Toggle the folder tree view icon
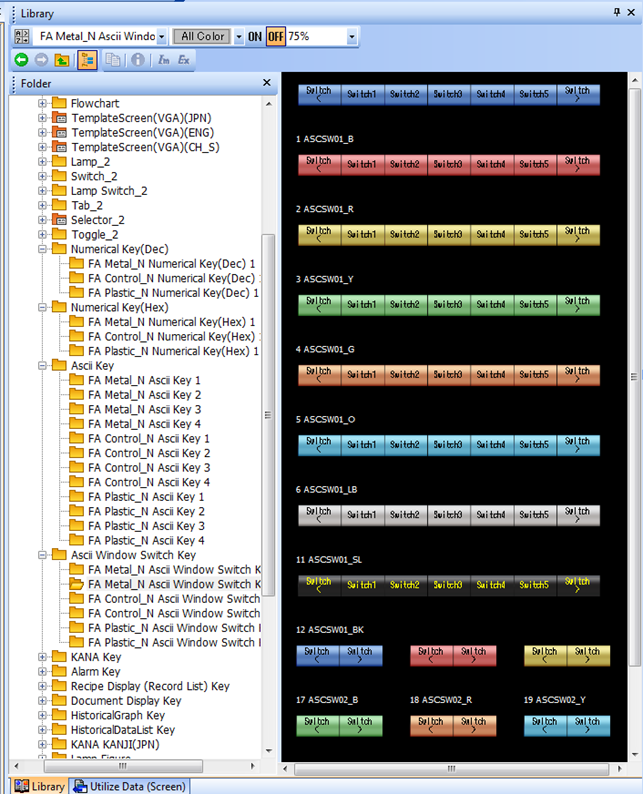Image resolution: width=643 pixels, height=794 pixels. click(x=87, y=60)
